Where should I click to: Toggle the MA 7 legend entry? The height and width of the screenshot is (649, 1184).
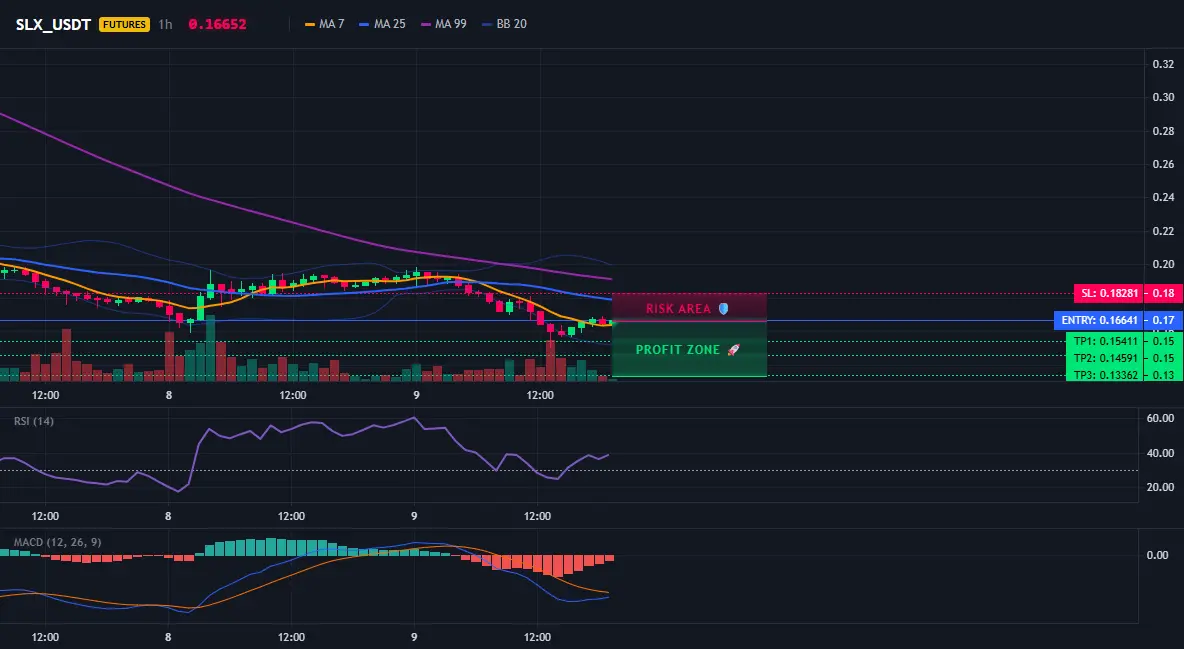click(325, 24)
